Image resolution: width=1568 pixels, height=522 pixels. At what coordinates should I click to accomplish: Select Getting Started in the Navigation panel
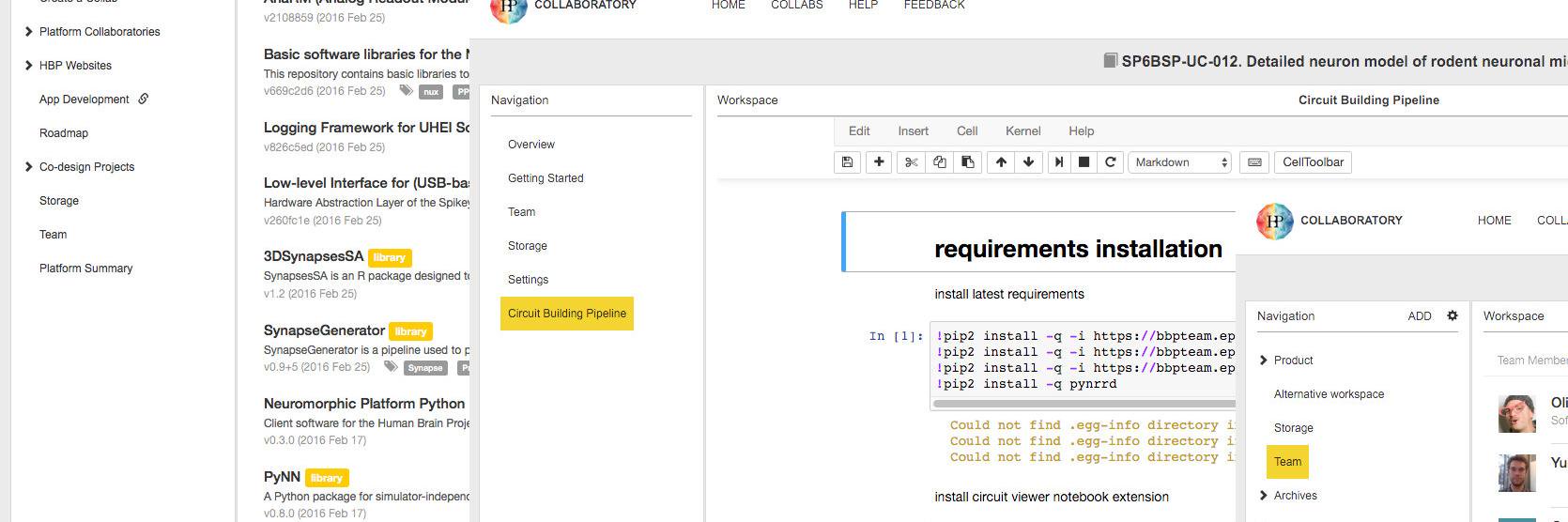pyautogui.click(x=546, y=178)
